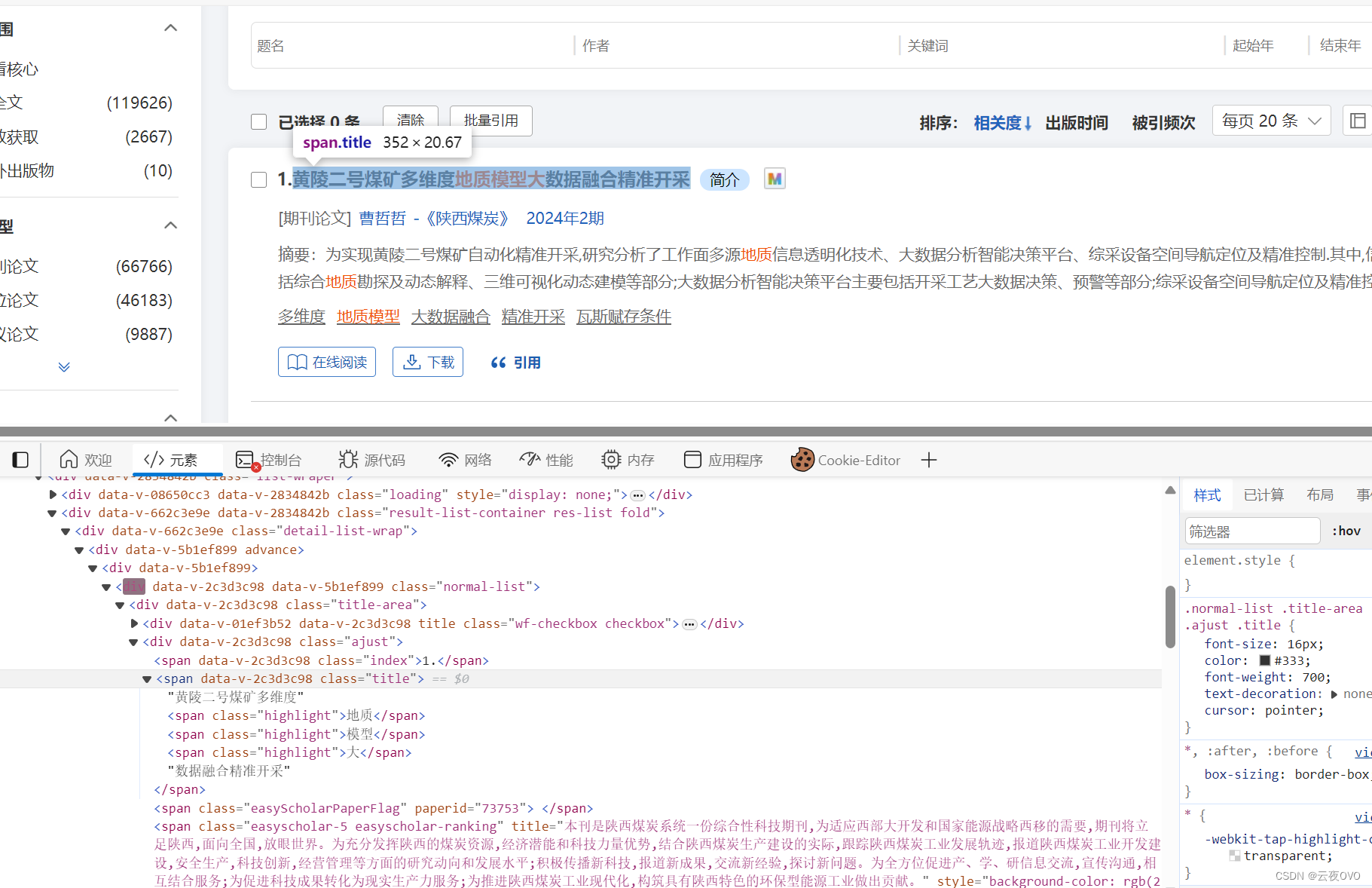Screen dimensions: 1372x888
Task: Open the 每页 20 条 per-page dropdown
Action: click(1272, 121)
